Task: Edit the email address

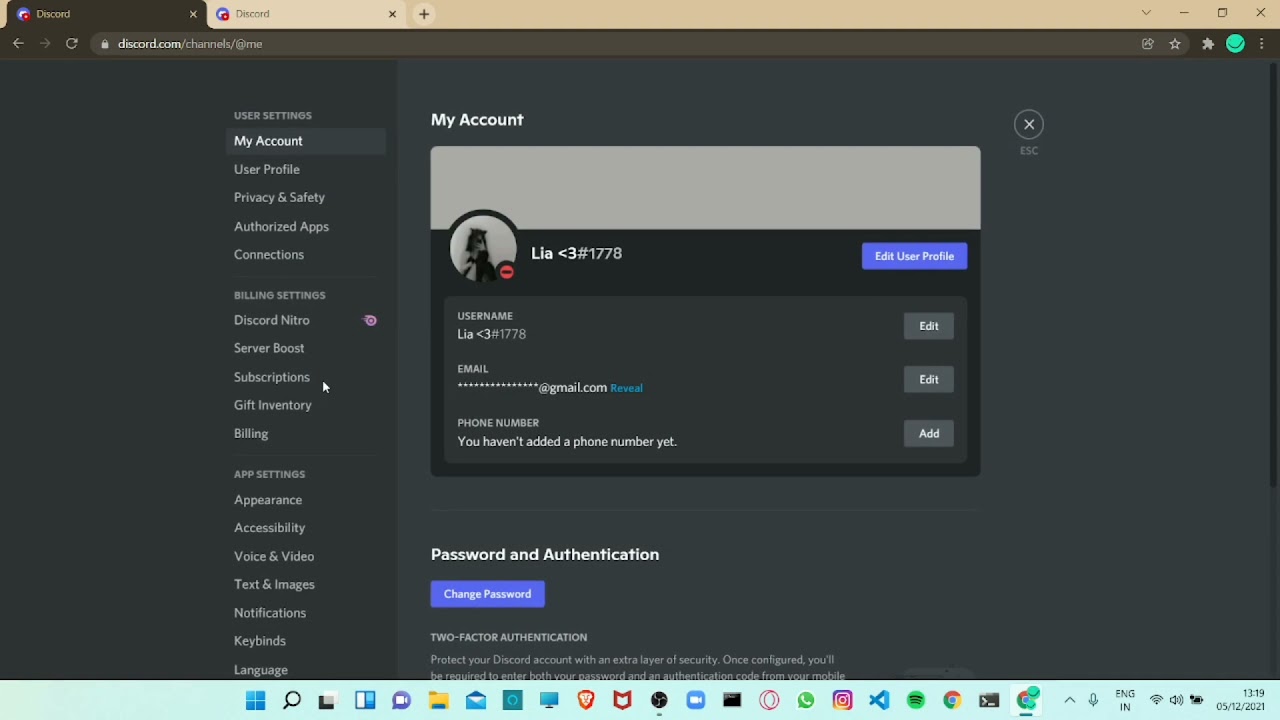Action: point(929,379)
